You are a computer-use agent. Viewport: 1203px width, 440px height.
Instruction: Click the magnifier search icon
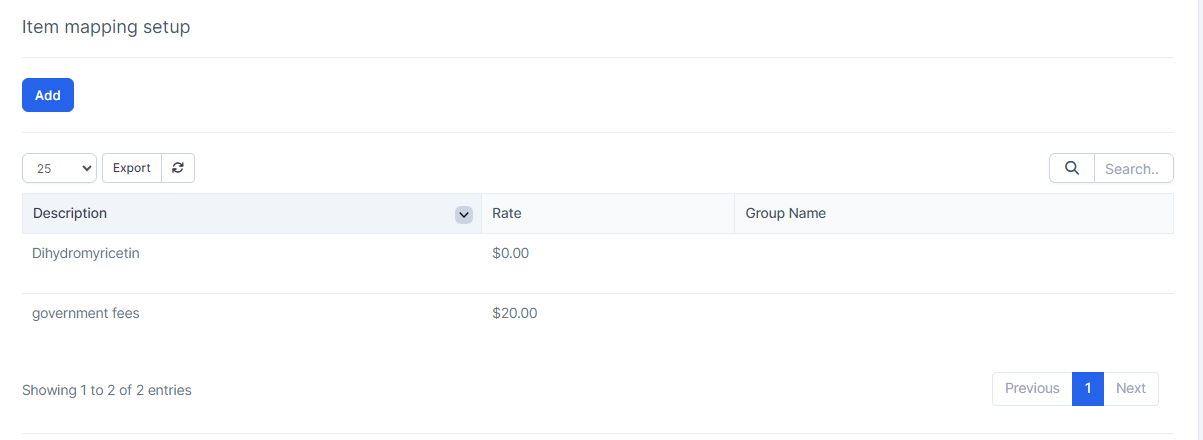point(1072,168)
